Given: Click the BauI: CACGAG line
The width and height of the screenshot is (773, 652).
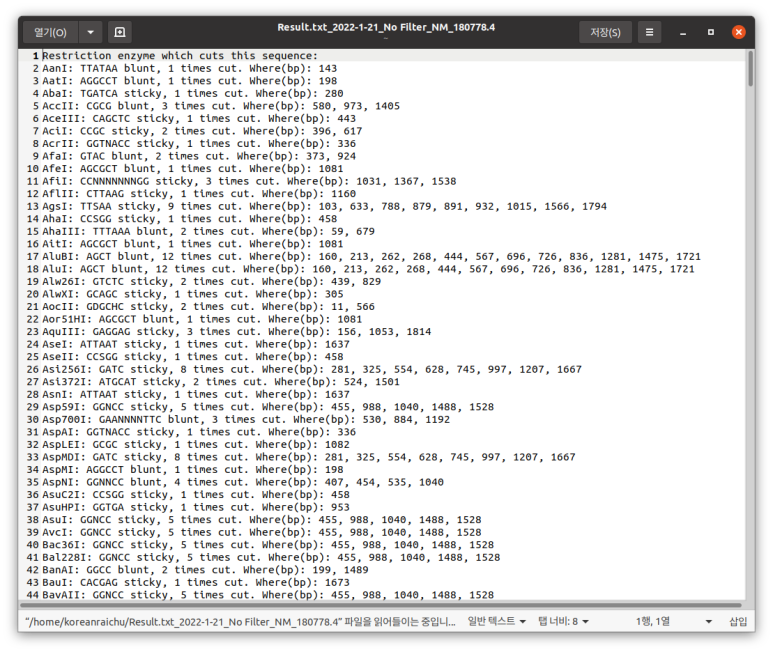Looking at the screenshot, I should click(x=196, y=583).
